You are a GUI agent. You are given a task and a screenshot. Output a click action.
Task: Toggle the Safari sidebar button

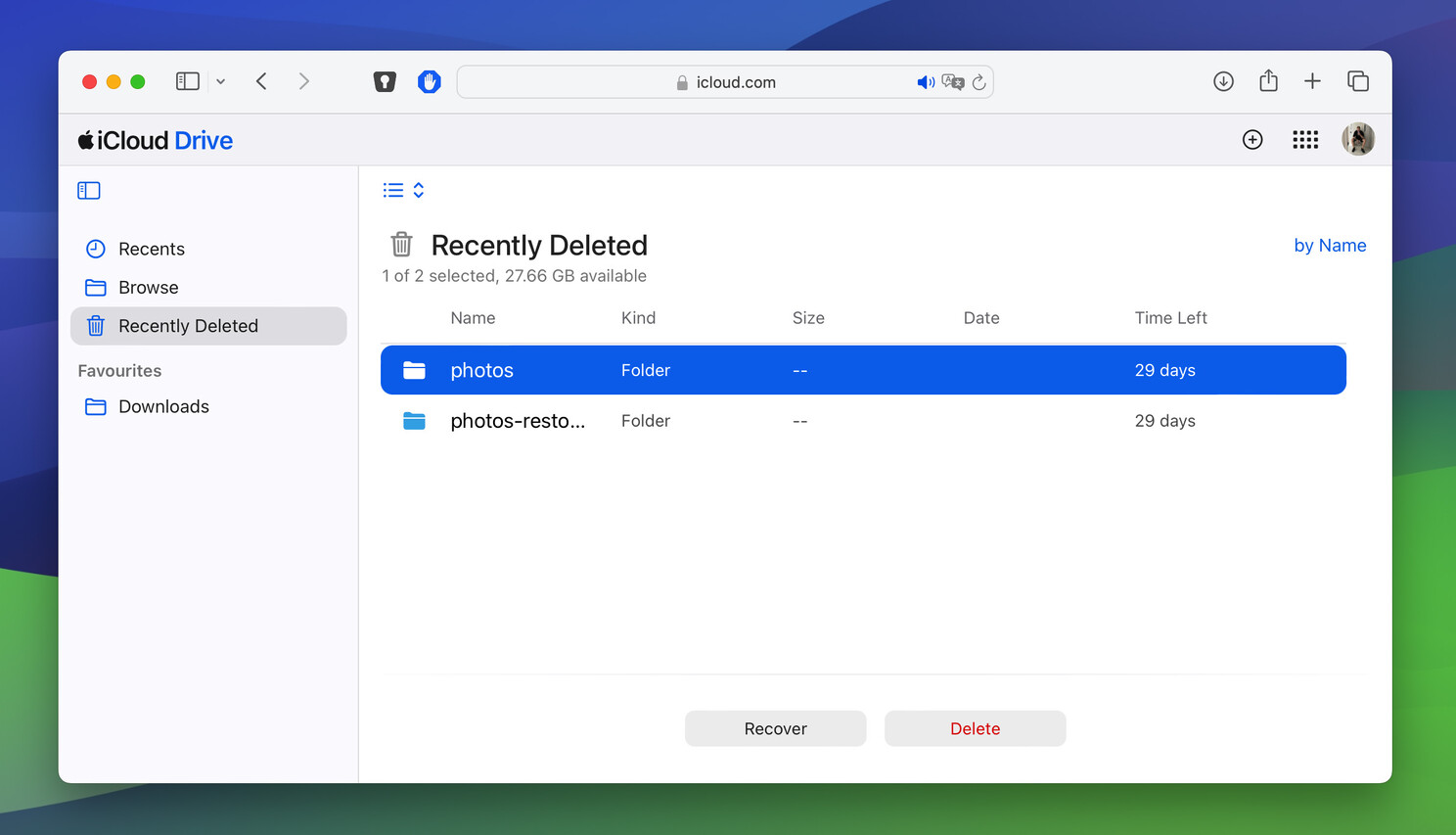(188, 81)
